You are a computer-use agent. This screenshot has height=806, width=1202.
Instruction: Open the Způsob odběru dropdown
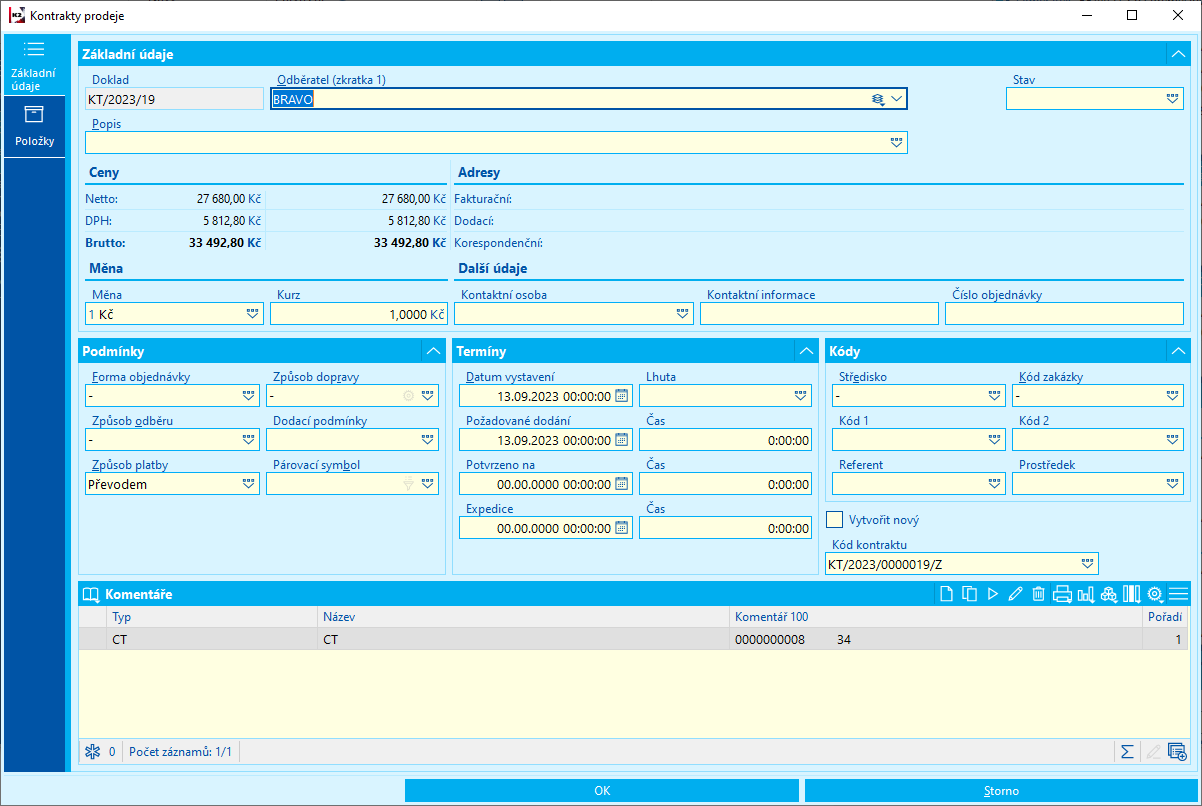click(249, 440)
